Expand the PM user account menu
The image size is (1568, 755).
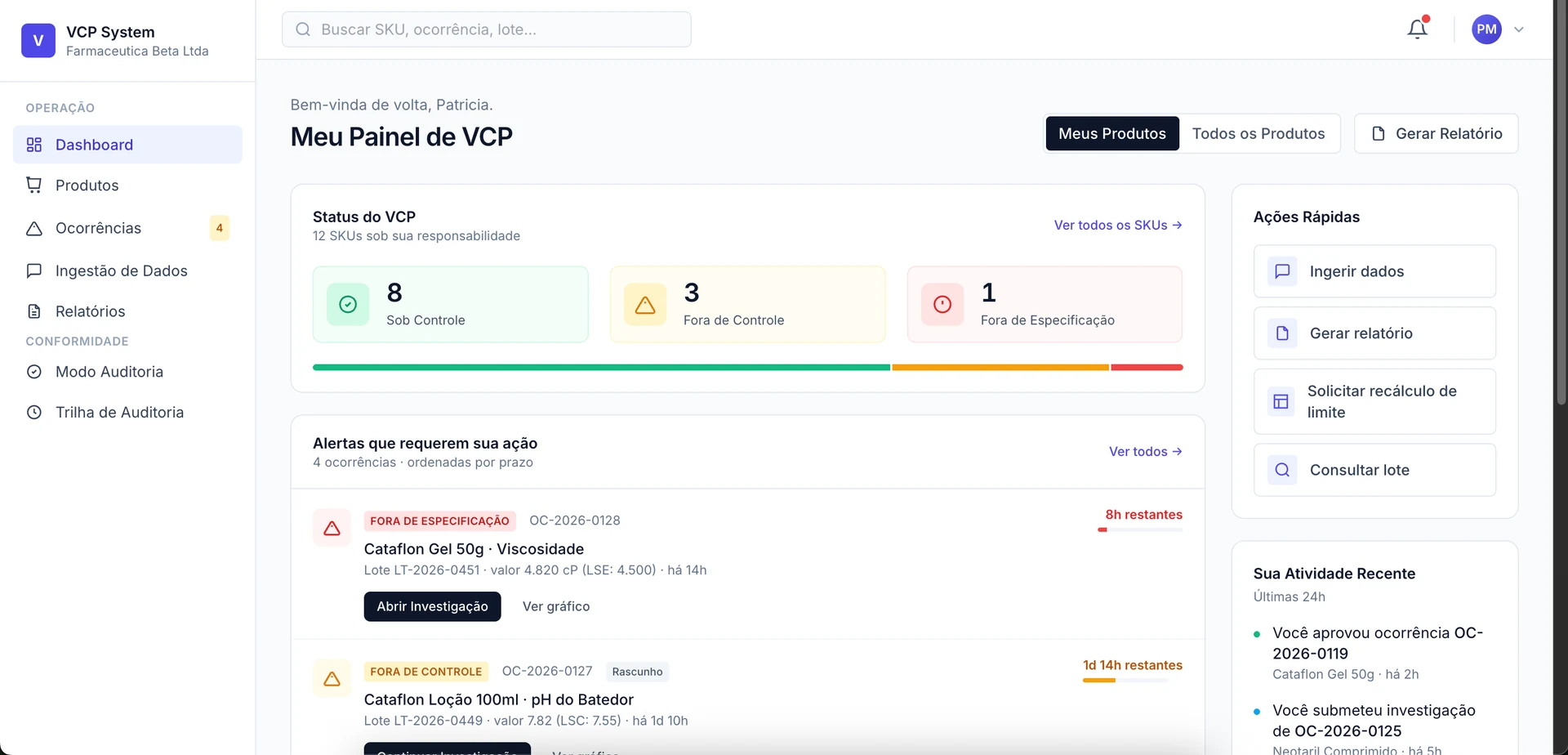pos(1499,29)
